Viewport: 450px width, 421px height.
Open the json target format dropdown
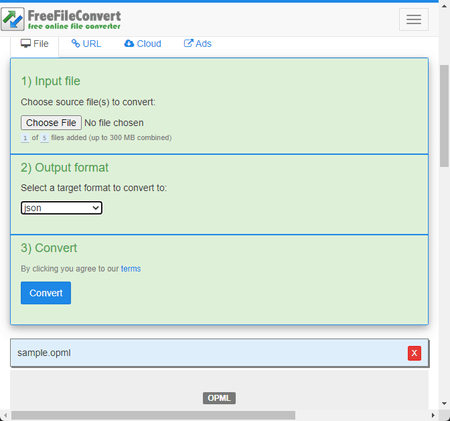(61, 208)
